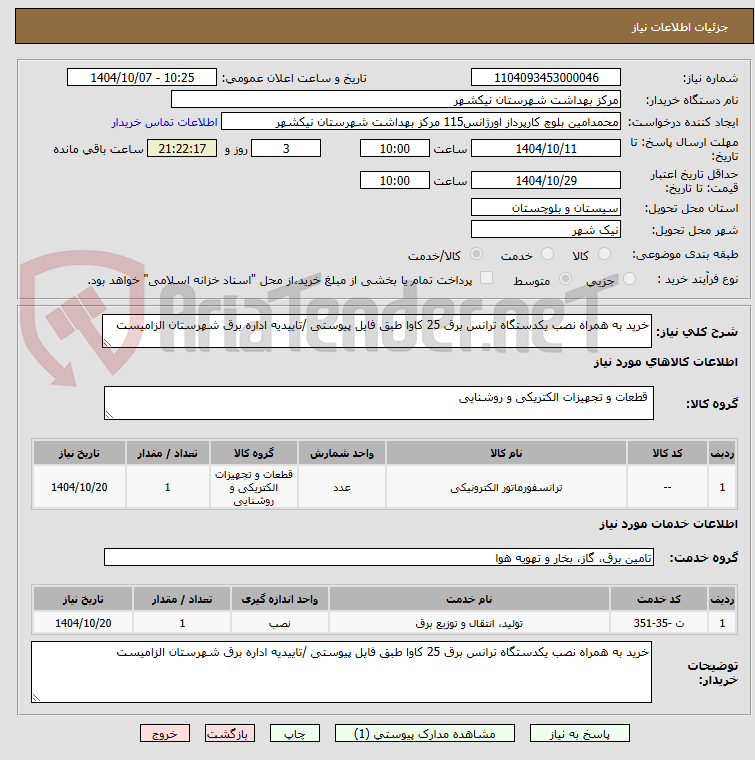The image size is (755, 760).
Task: Click 'نام خدمت' column header
Action: pos(469,600)
